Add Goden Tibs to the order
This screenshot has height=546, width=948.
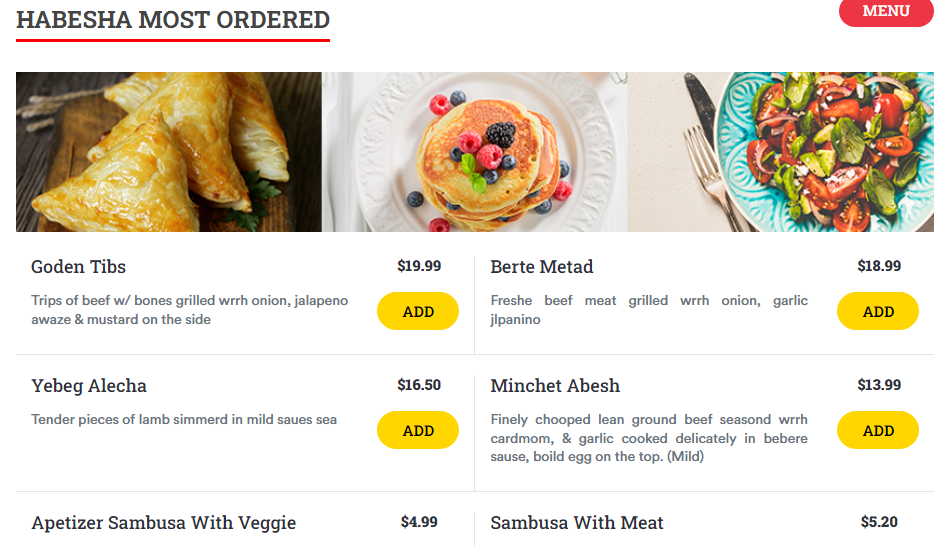click(x=418, y=311)
